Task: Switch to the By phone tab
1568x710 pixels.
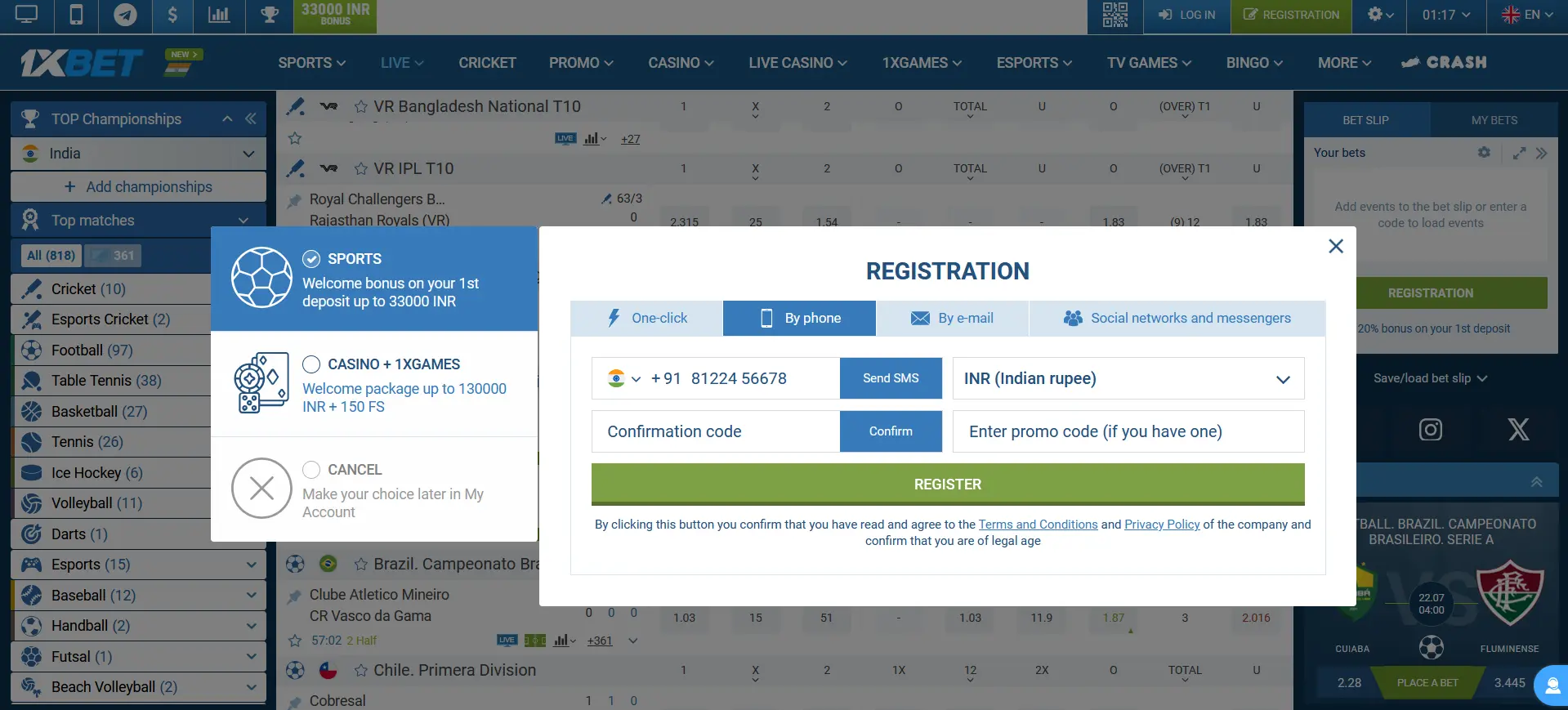Action: (799, 319)
